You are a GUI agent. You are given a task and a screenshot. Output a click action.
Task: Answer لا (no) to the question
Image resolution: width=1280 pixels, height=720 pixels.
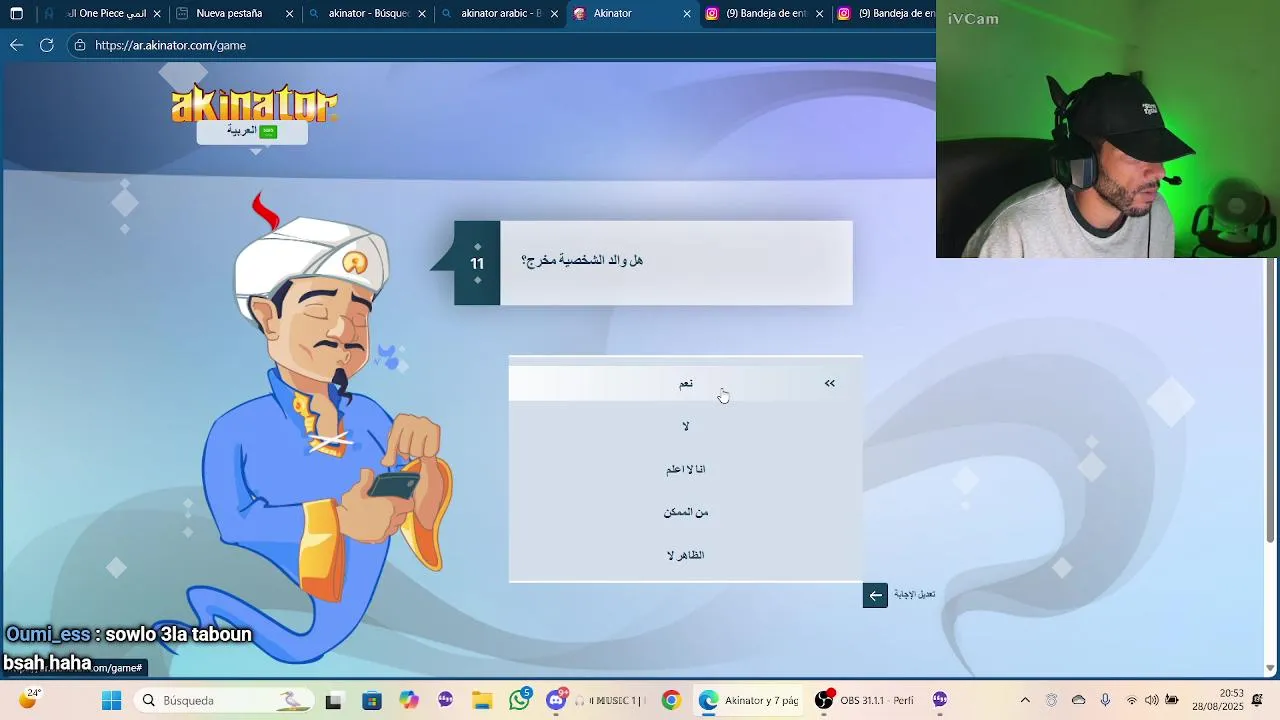685,426
